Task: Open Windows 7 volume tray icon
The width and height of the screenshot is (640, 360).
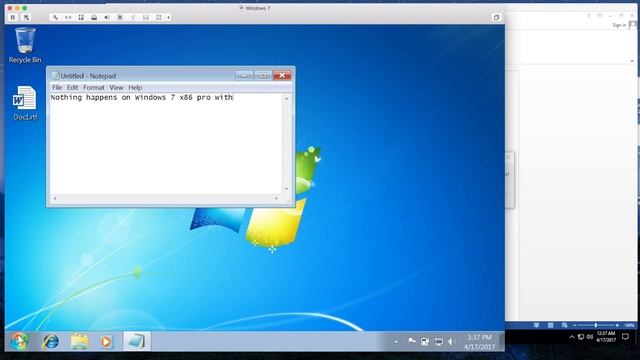Action: pyautogui.click(x=451, y=342)
